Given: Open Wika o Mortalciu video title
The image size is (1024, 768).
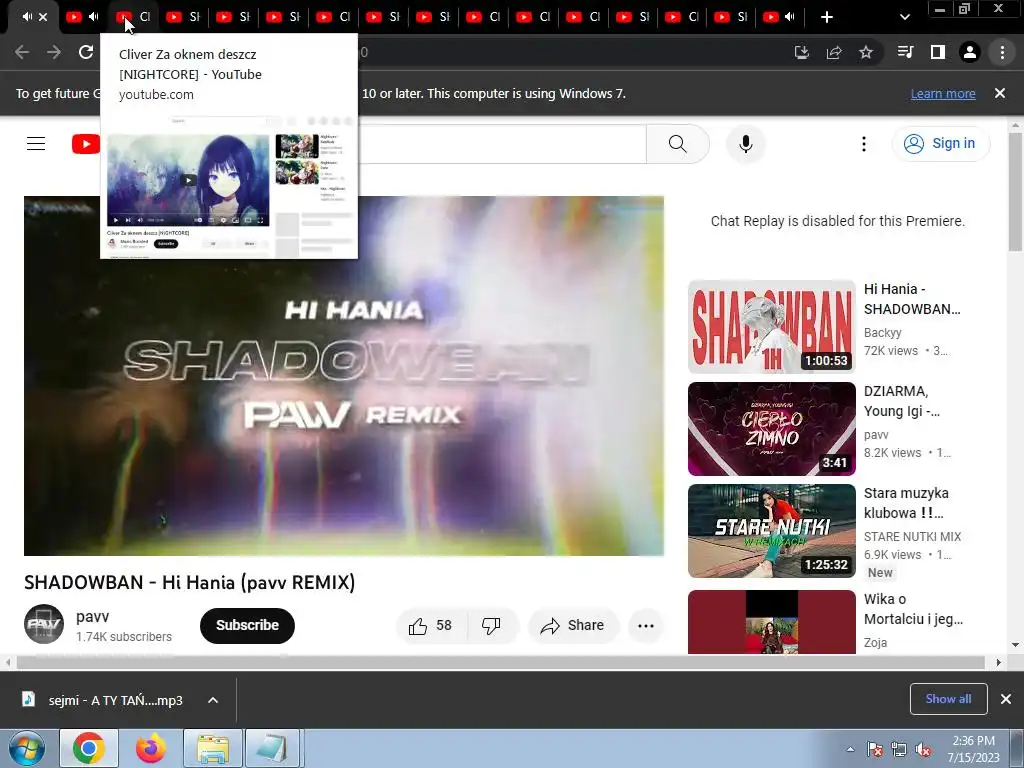Looking at the screenshot, I should [x=913, y=609].
